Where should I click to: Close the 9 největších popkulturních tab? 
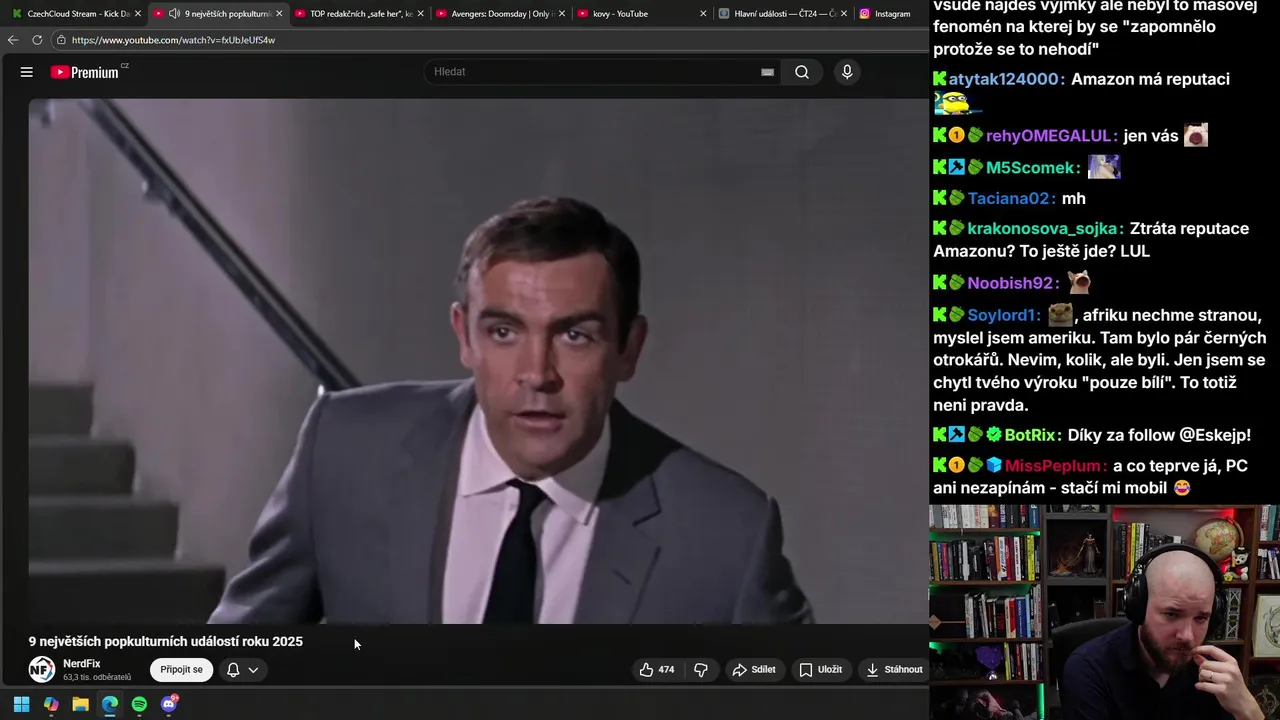coord(279,14)
